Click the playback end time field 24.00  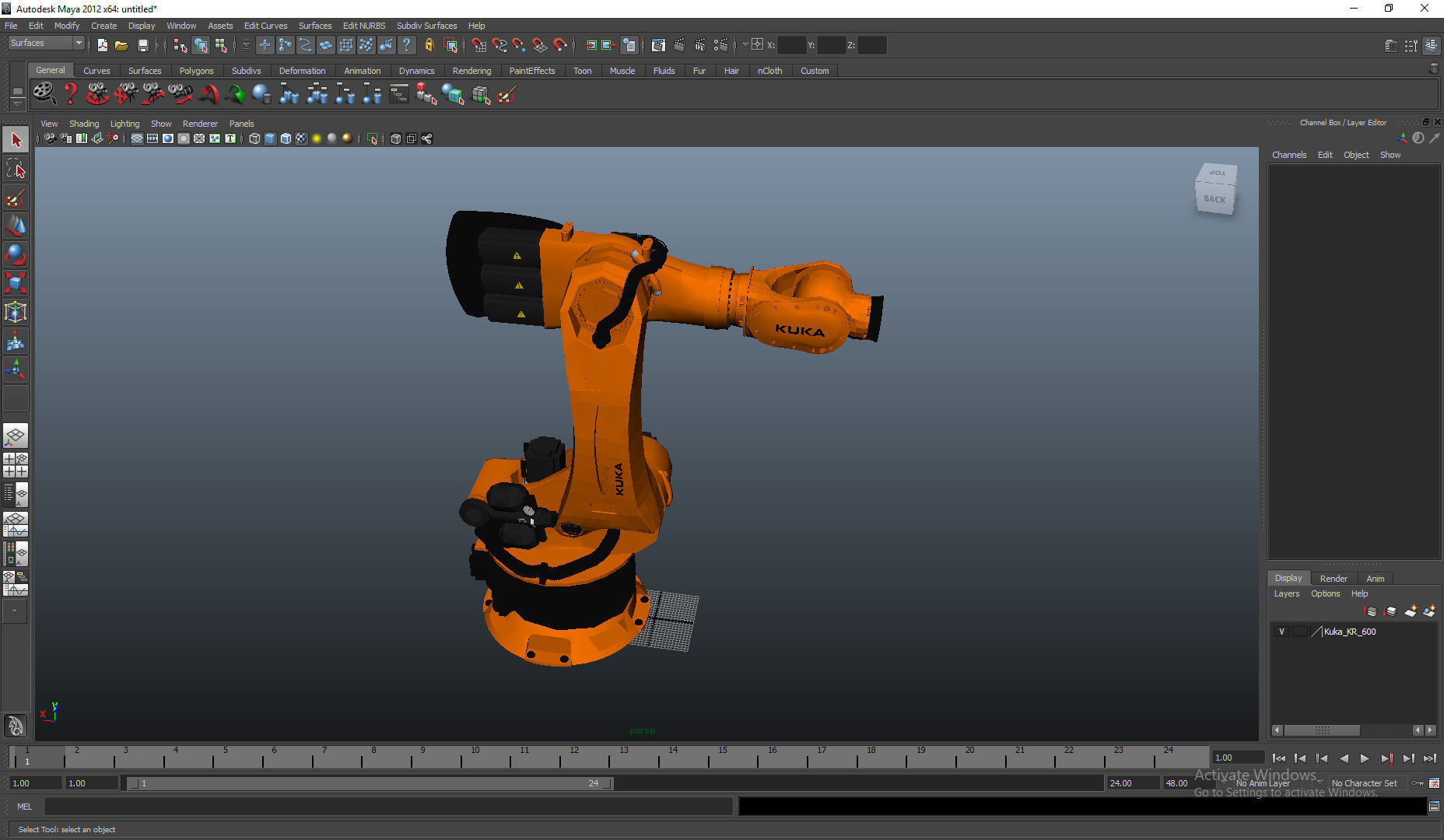[1133, 783]
